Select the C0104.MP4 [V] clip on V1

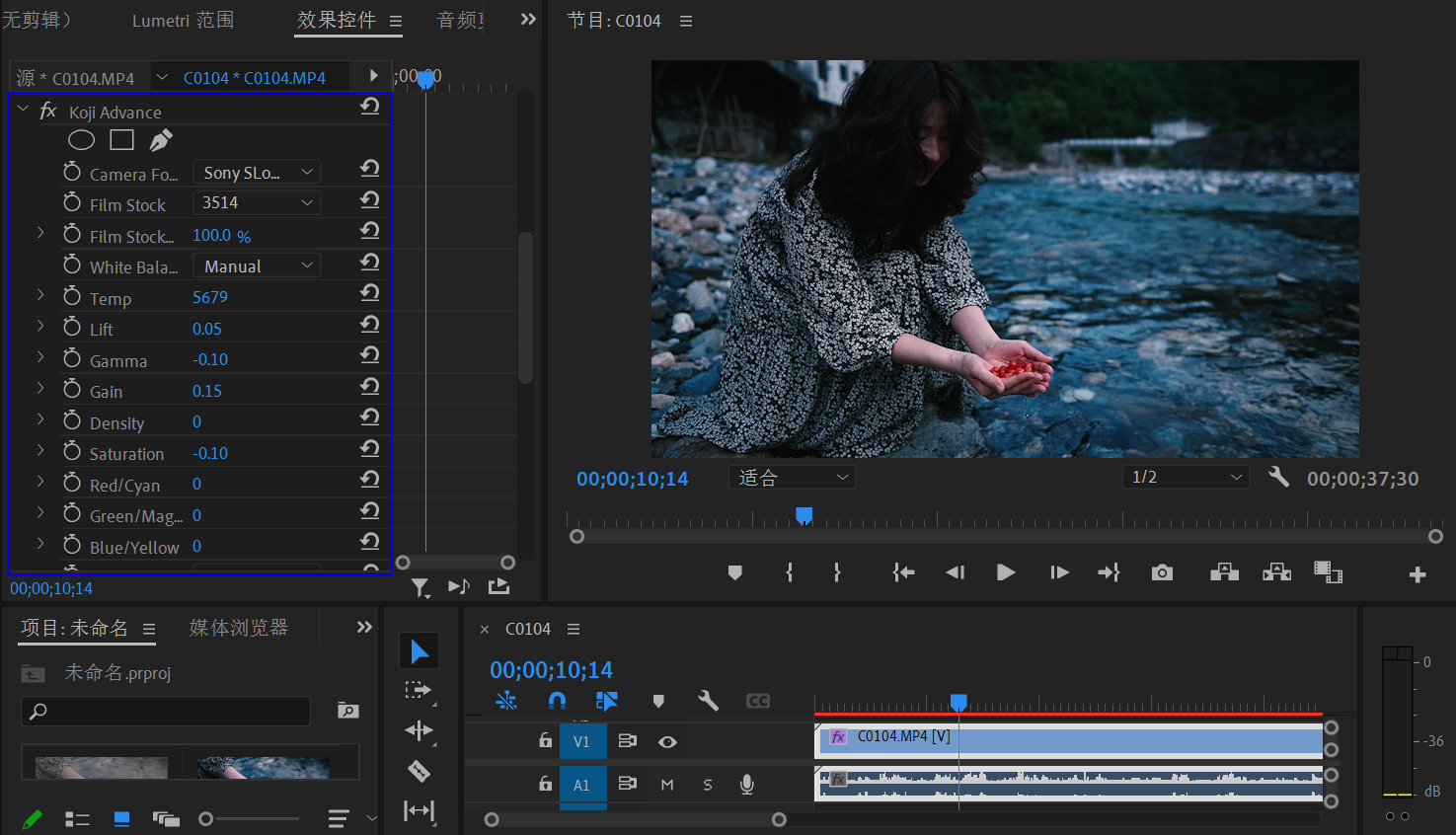click(x=1069, y=740)
